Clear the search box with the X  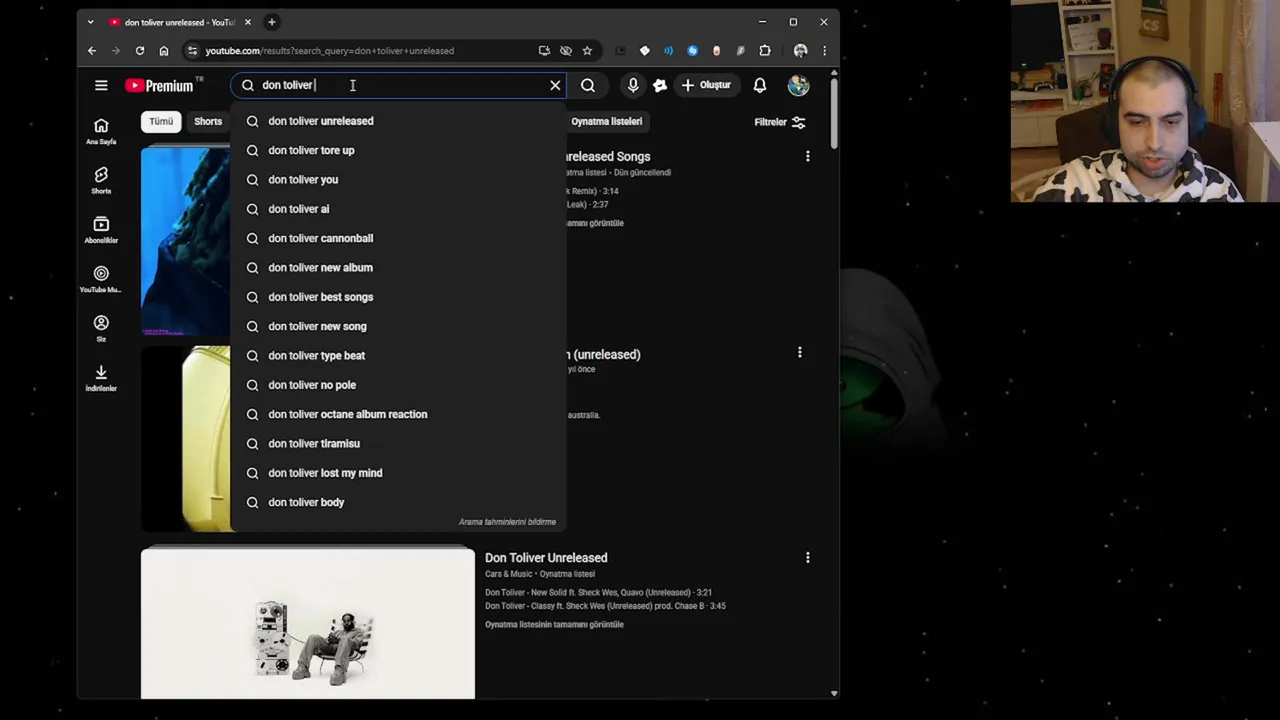tap(555, 85)
